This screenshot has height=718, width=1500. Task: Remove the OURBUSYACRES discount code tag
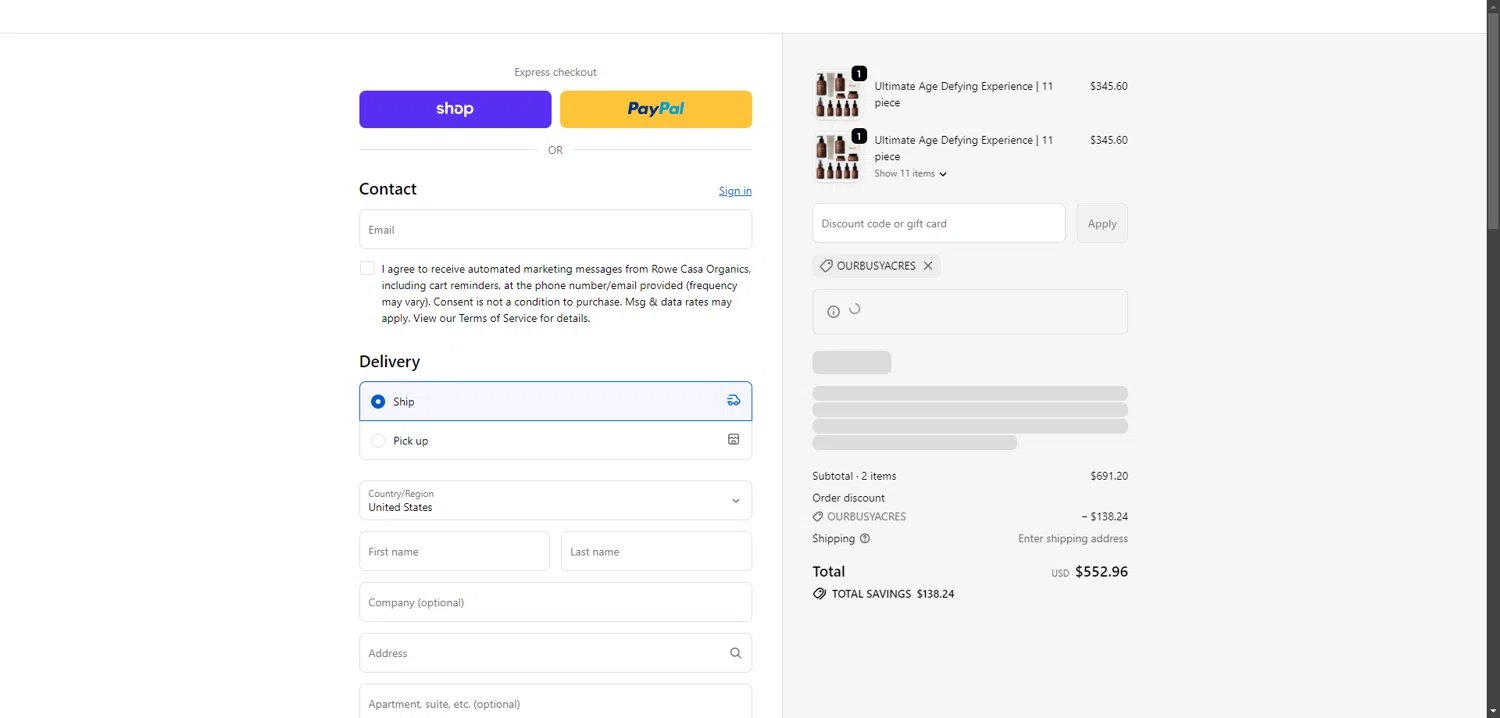pyautogui.click(x=928, y=266)
